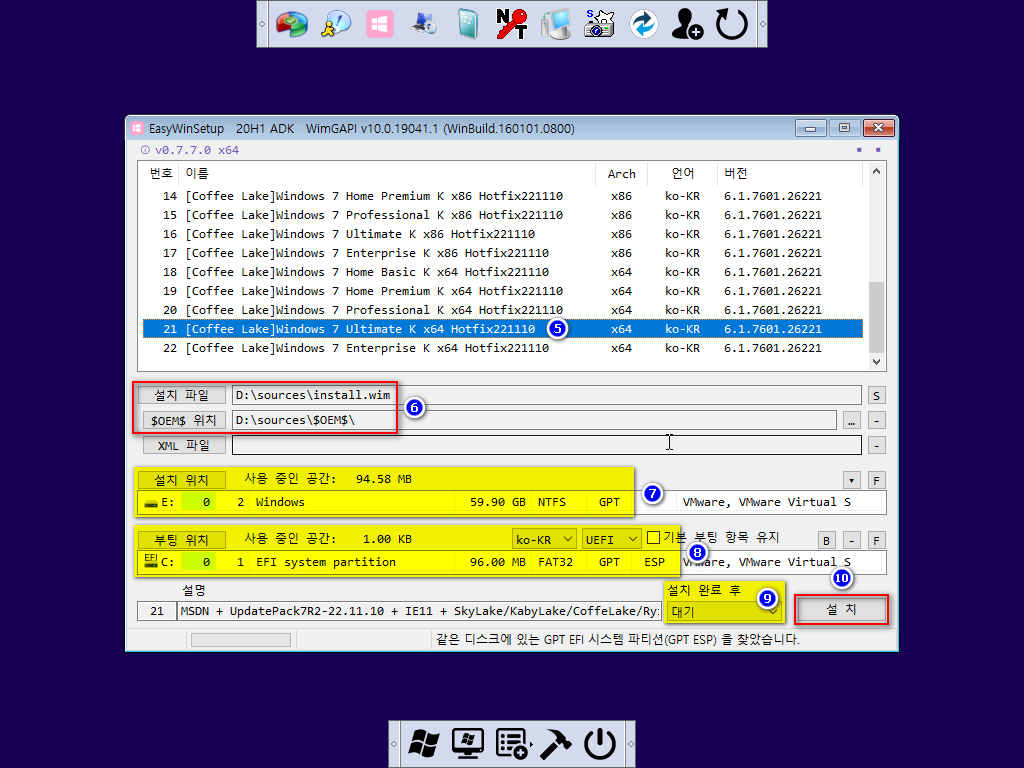
Task: Select row 14 Windows 7 Home Premium K x86
Action: click(x=503, y=196)
